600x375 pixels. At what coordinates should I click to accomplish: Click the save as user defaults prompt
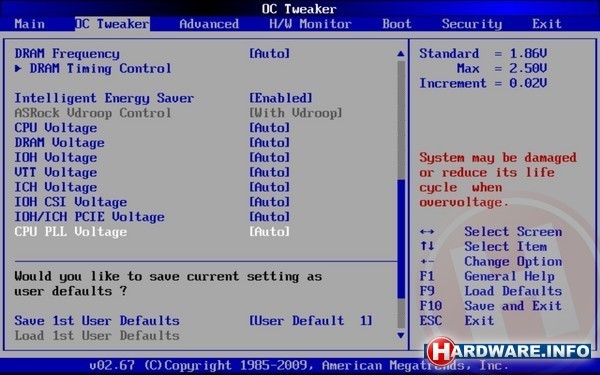tap(168, 284)
